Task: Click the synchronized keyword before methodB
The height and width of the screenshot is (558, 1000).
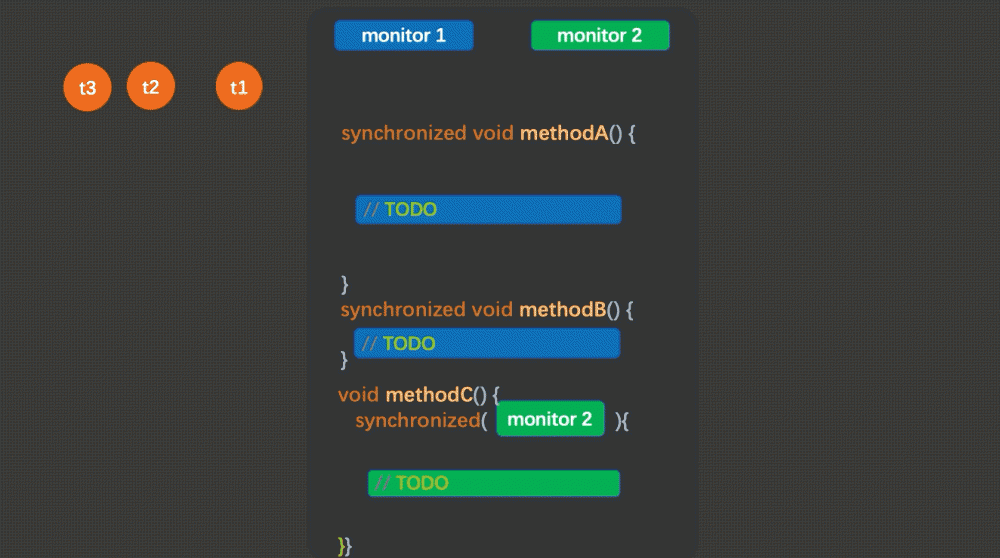Action: (x=403, y=310)
